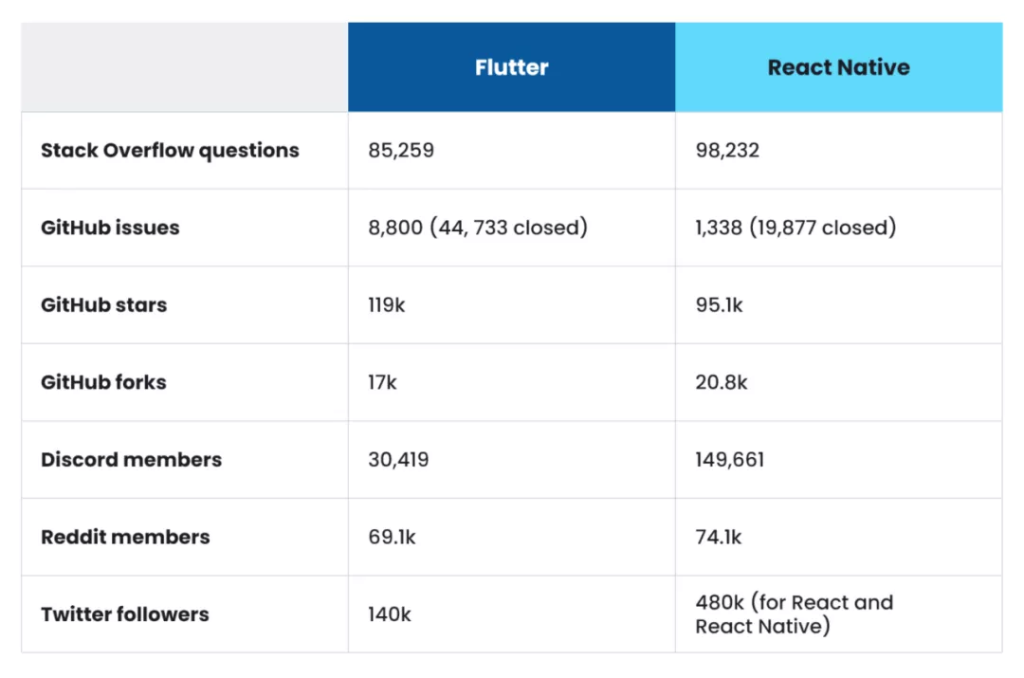Select the Stack Overflow questions row label
This screenshot has height=678, width=1024.
tap(170, 150)
